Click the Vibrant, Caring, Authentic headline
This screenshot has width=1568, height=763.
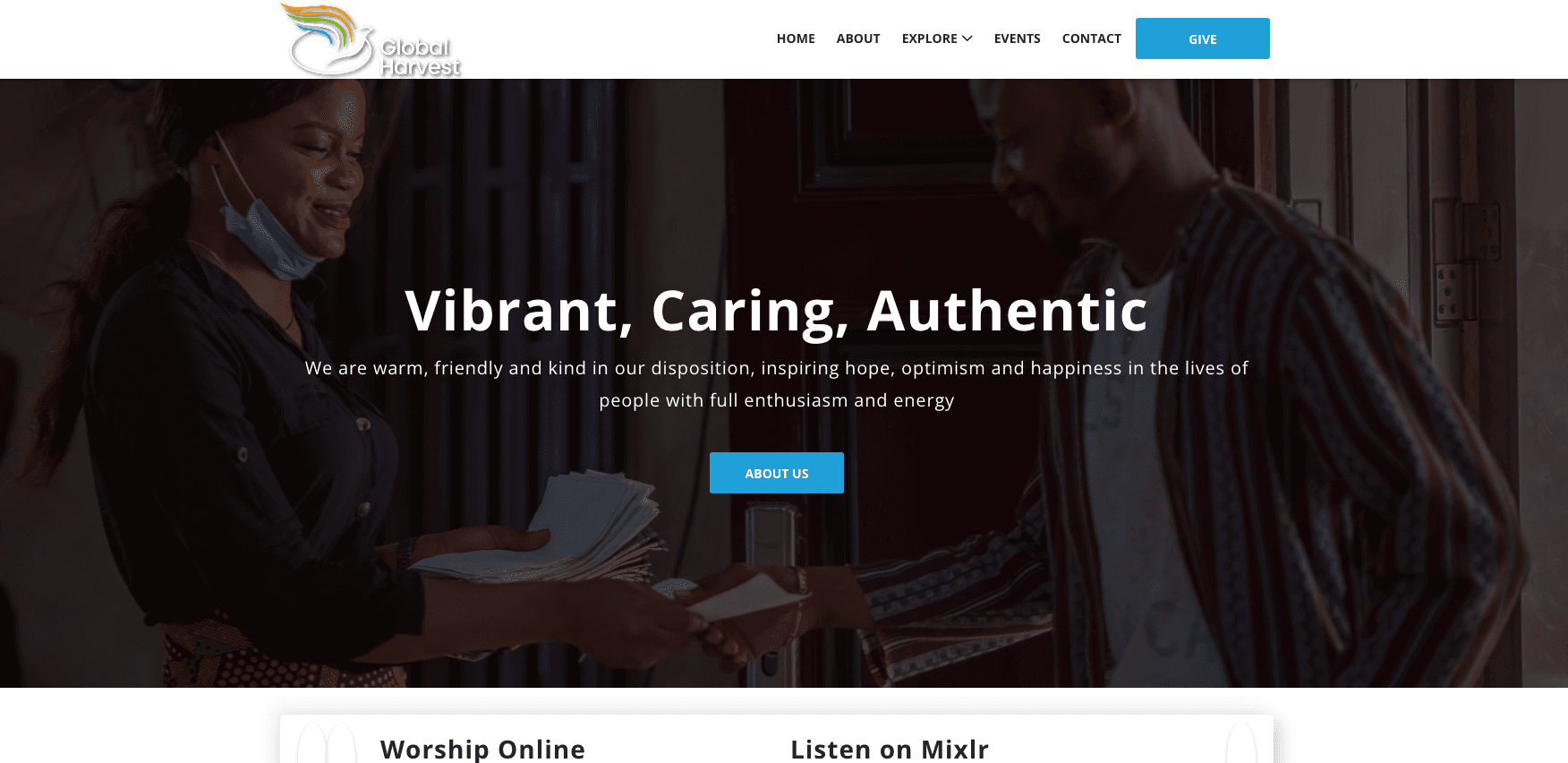[x=776, y=311]
